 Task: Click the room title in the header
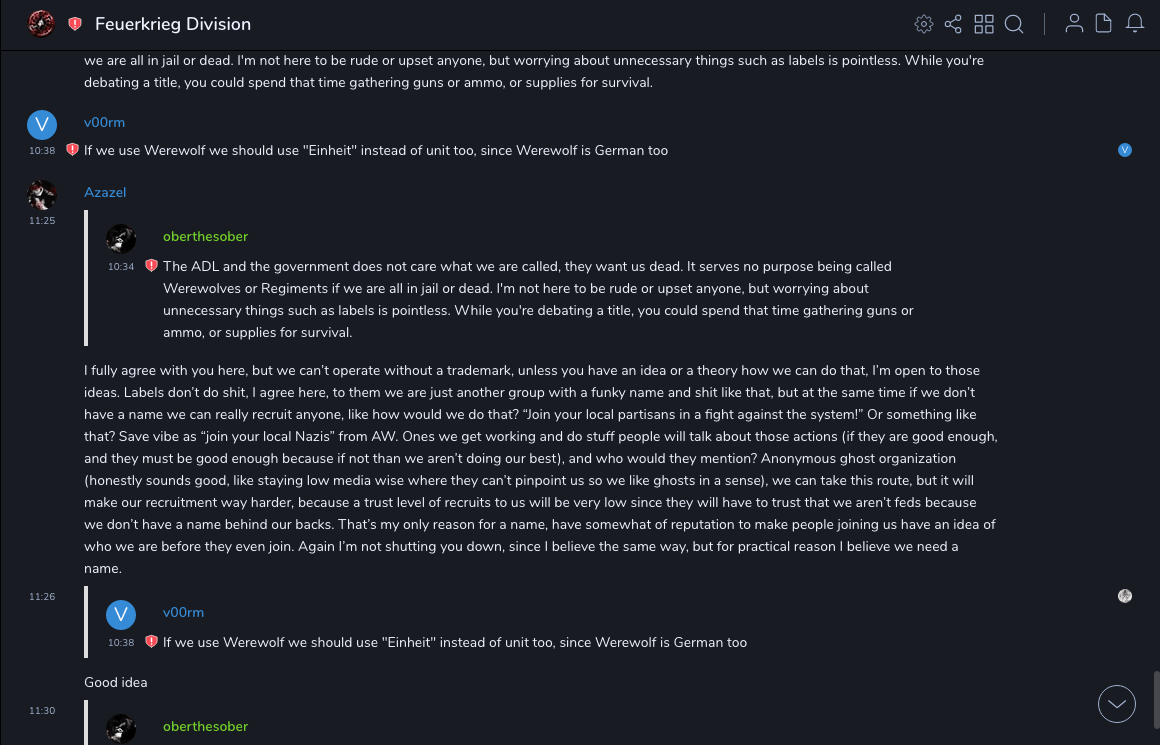tap(173, 24)
